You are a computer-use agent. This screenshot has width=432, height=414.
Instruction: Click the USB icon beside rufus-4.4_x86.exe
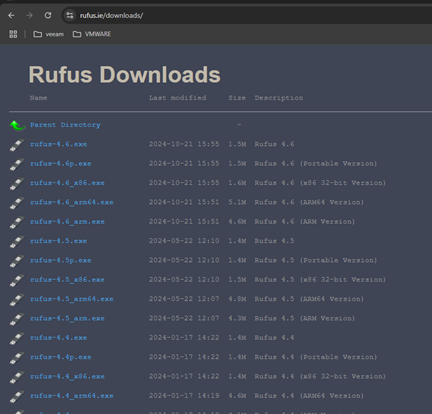[17, 377]
